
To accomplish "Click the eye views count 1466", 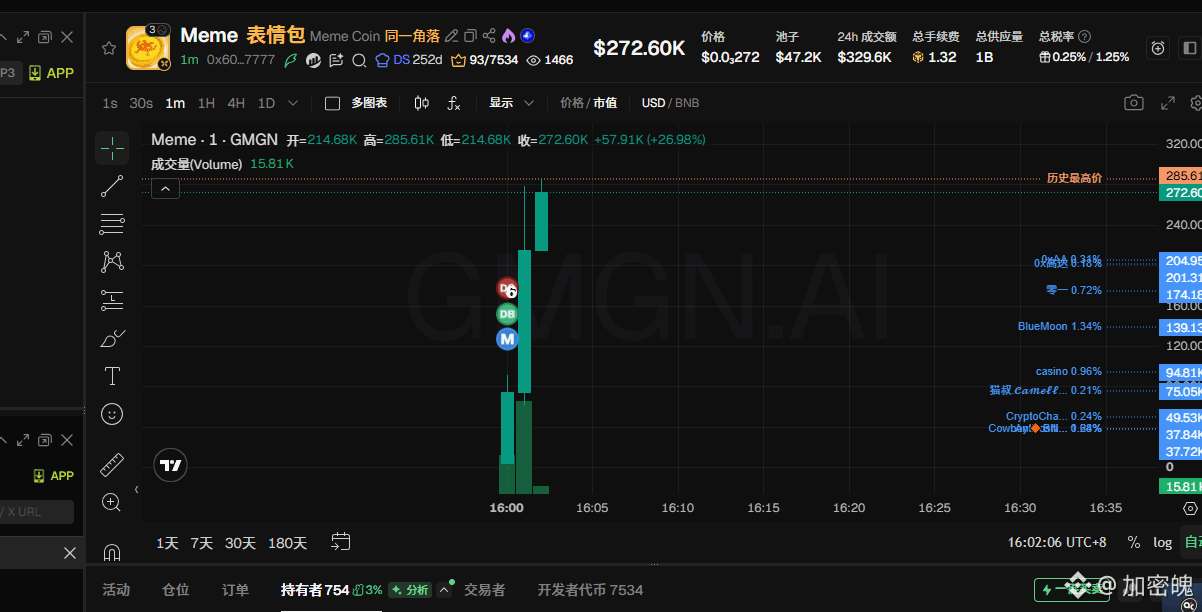I will (x=550, y=60).
